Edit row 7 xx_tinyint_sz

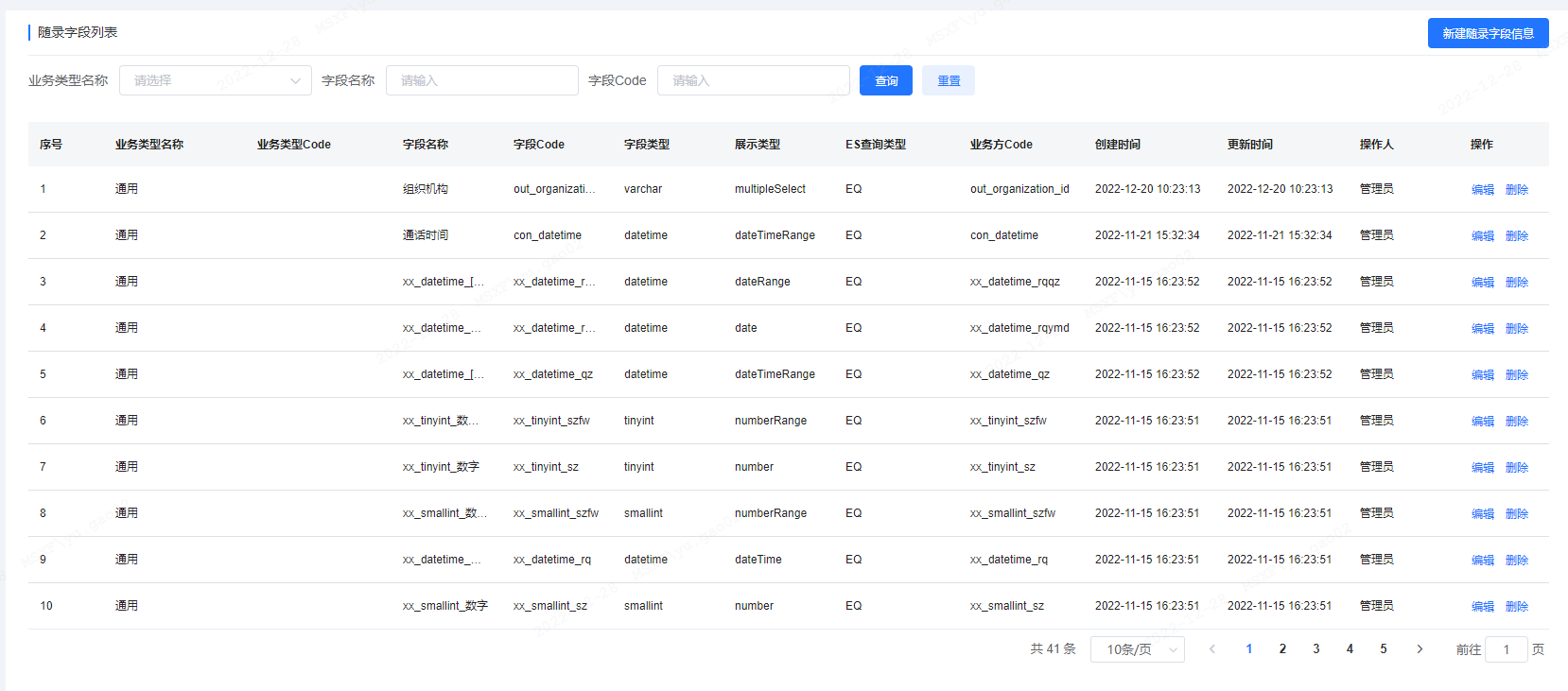click(x=1482, y=467)
